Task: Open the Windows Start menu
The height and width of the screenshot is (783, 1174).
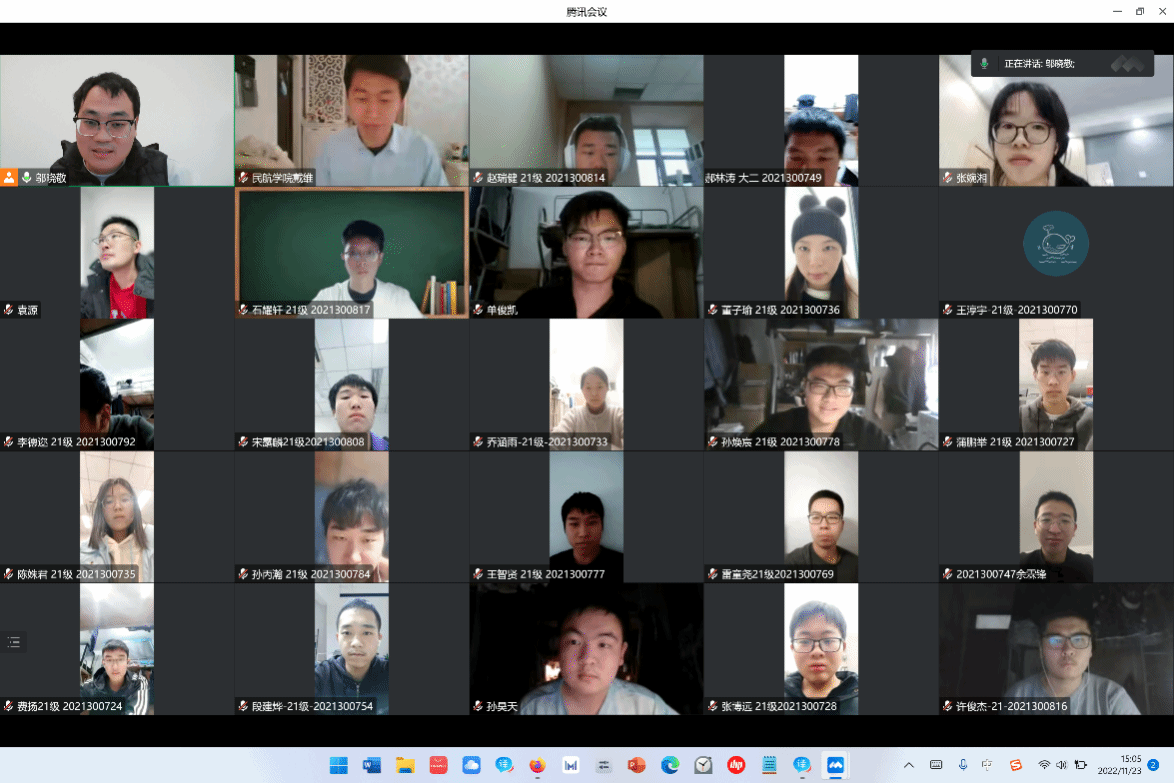Action: click(x=339, y=765)
